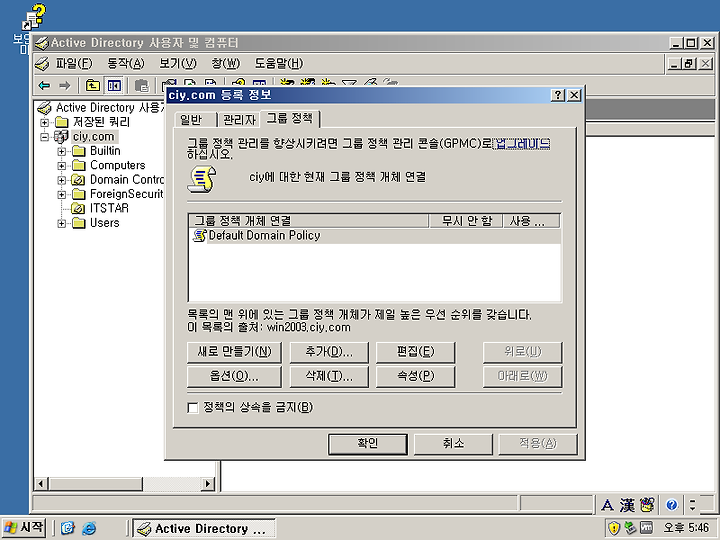The width and height of the screenshot is (720, 540).
Task: Click the Default Domain Policy row icon
Action: pyautogui.click(x=200, y=236)
